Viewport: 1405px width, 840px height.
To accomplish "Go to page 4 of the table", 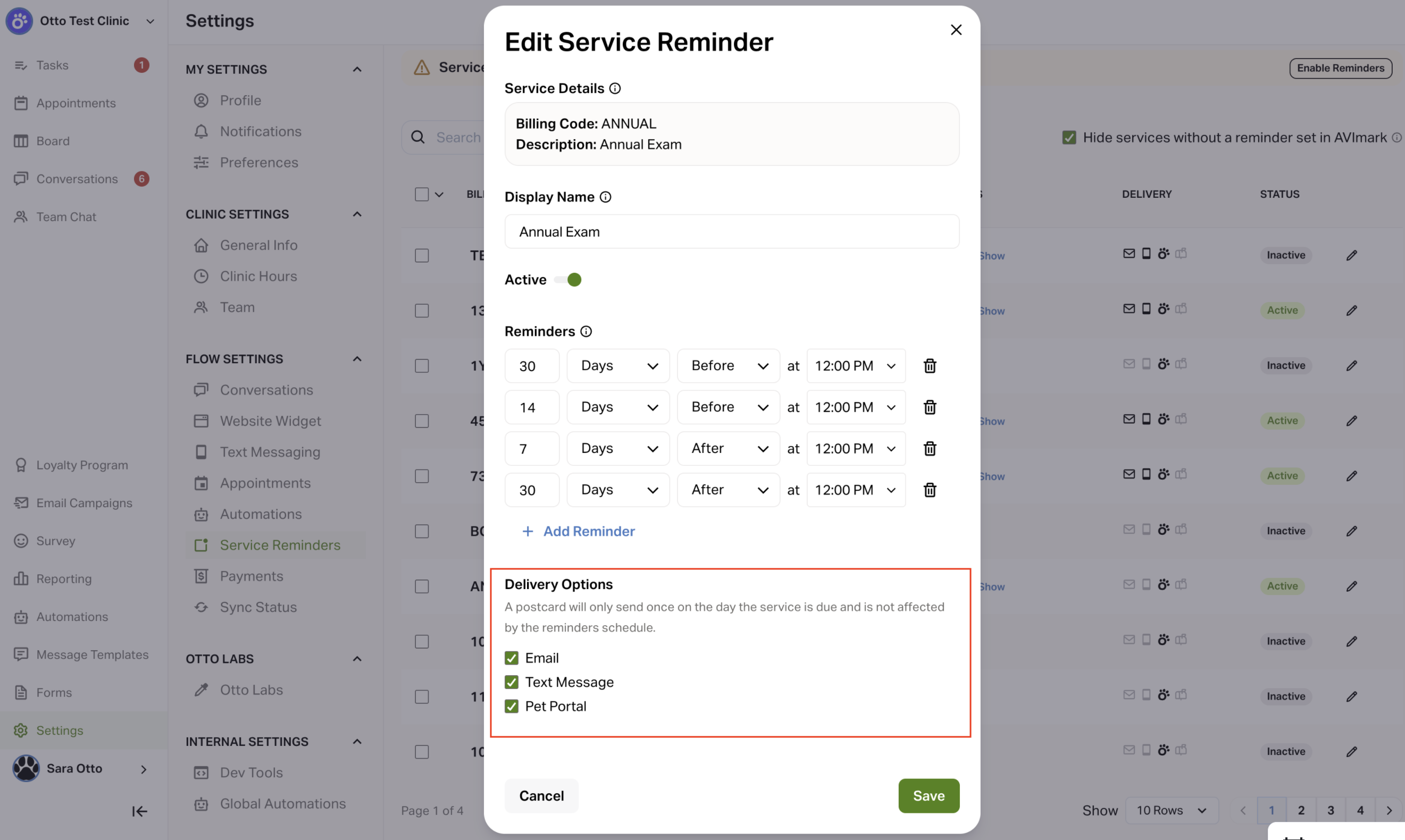I will click(x=1360, y=811).
